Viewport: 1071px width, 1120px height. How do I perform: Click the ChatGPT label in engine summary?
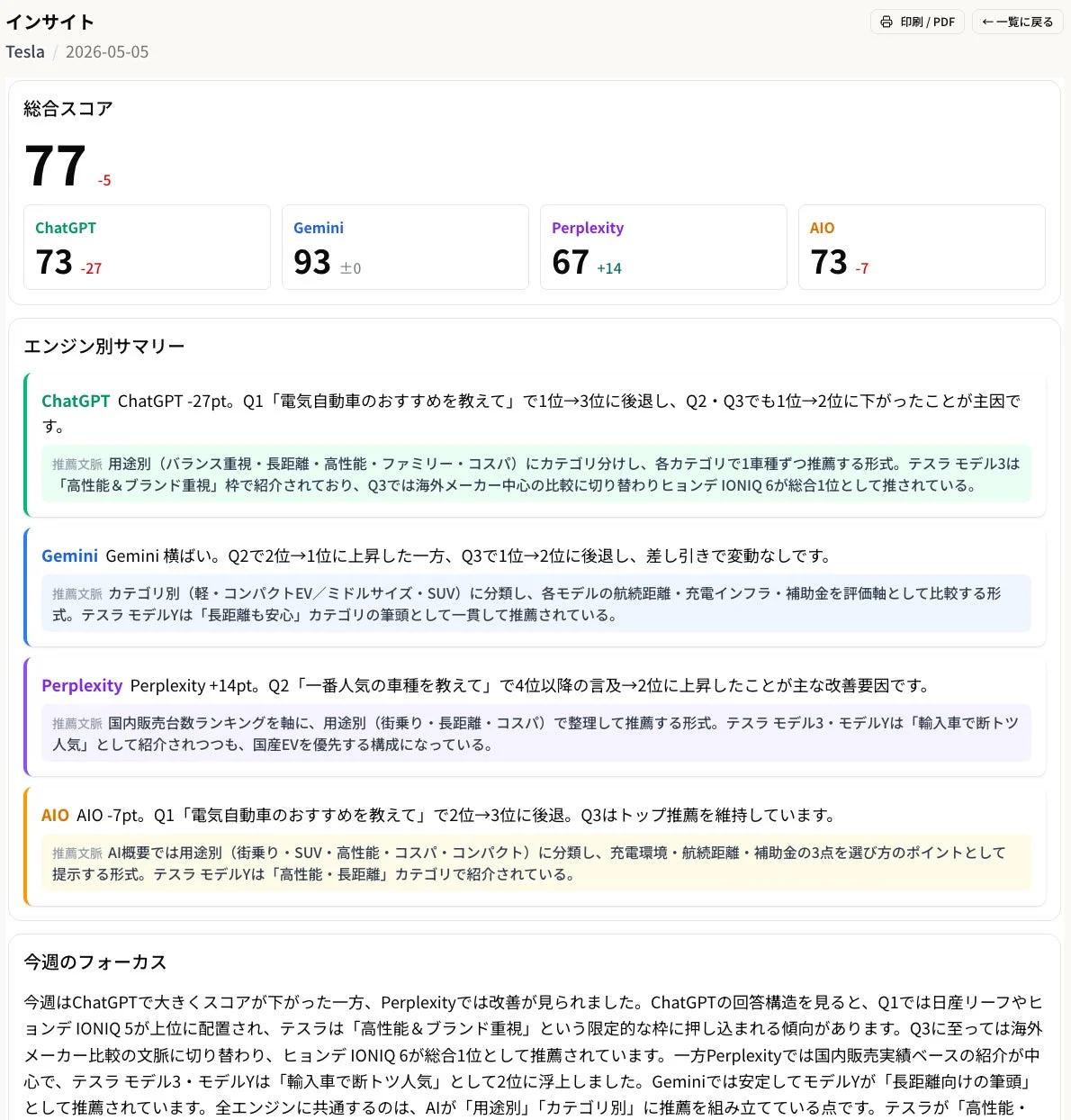pos(76,401)
